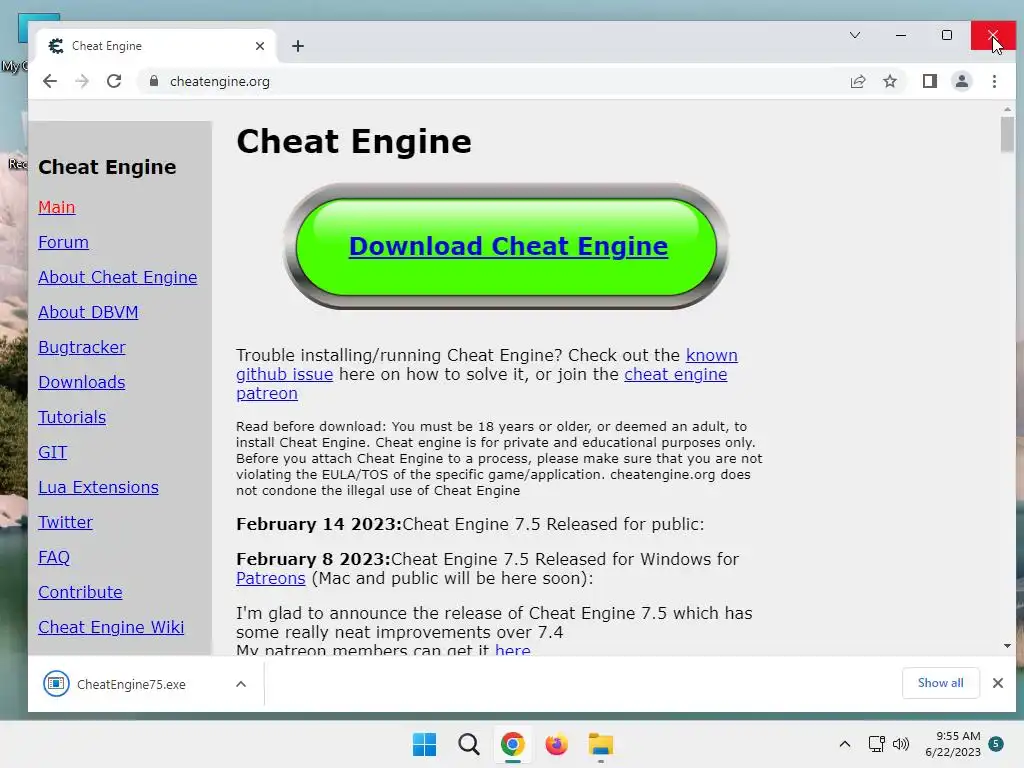
Task: Bookmark this tab with star icon
Action: 889,81
